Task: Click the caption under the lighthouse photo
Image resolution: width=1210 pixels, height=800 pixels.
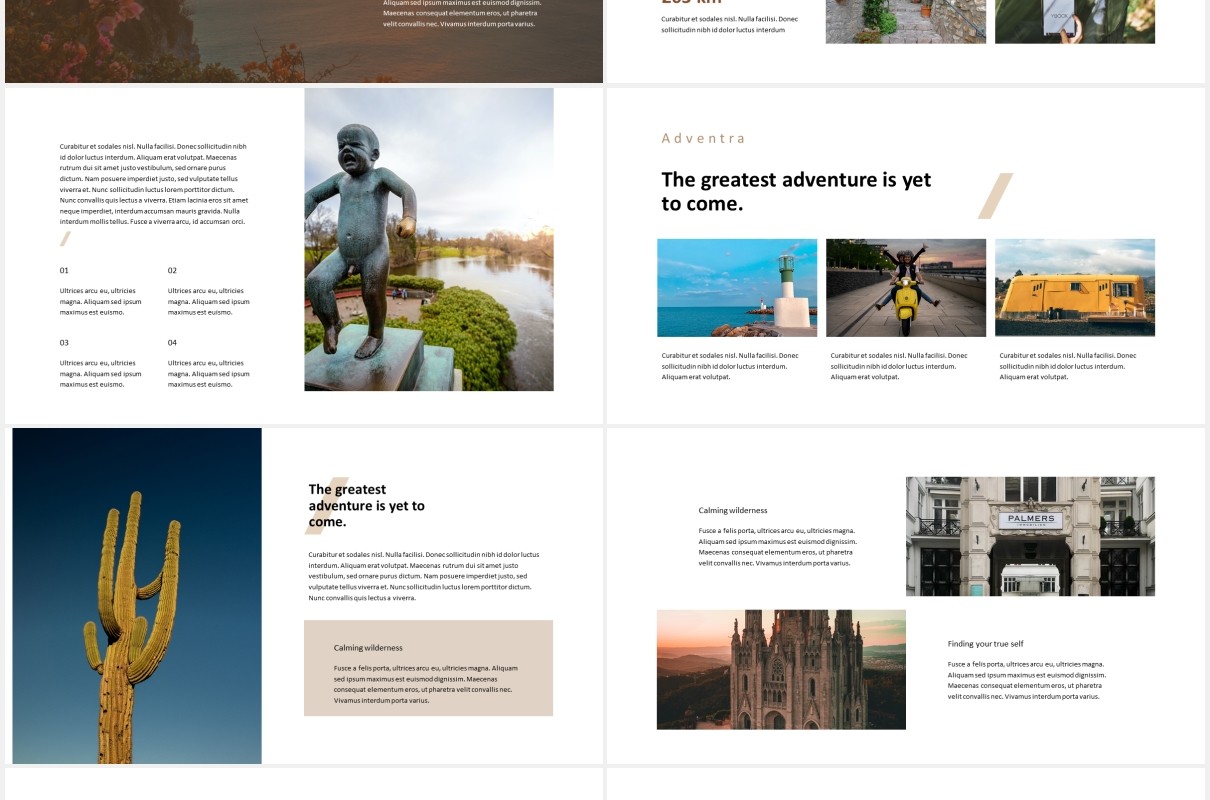Action: [x=730, y=366]
